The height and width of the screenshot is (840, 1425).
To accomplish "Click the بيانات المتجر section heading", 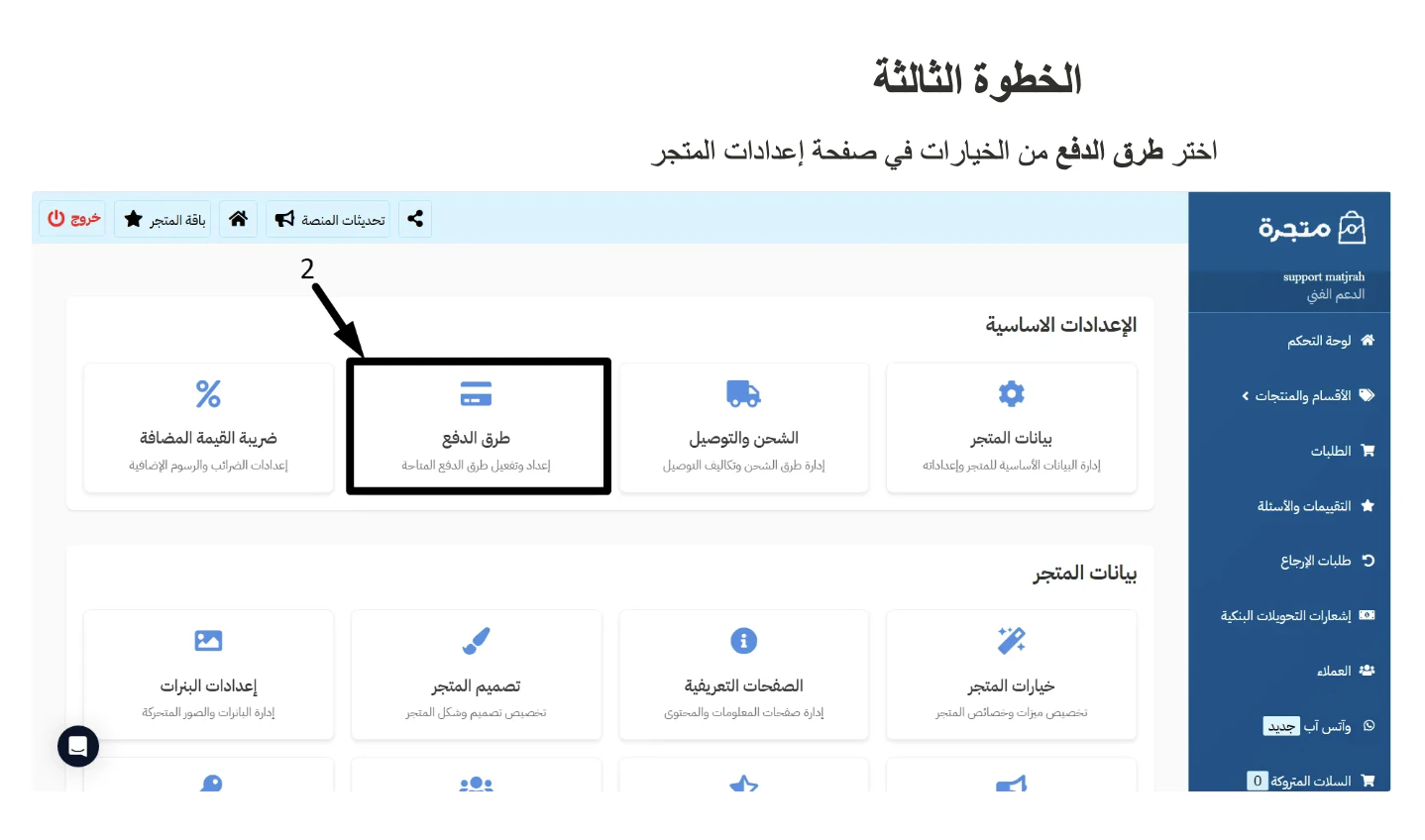I will pyautogui.click(x=1085, y=573).
